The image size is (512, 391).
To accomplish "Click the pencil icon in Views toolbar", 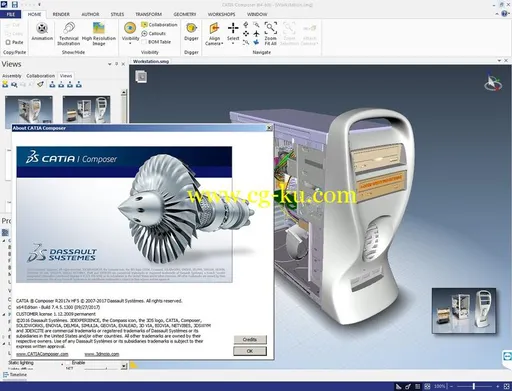I will point(40,85).
